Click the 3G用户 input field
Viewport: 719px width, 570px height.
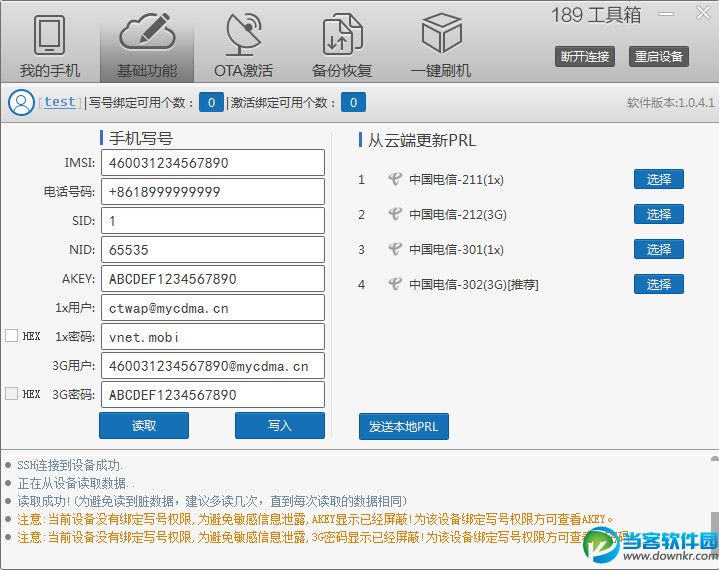(213, 366)
